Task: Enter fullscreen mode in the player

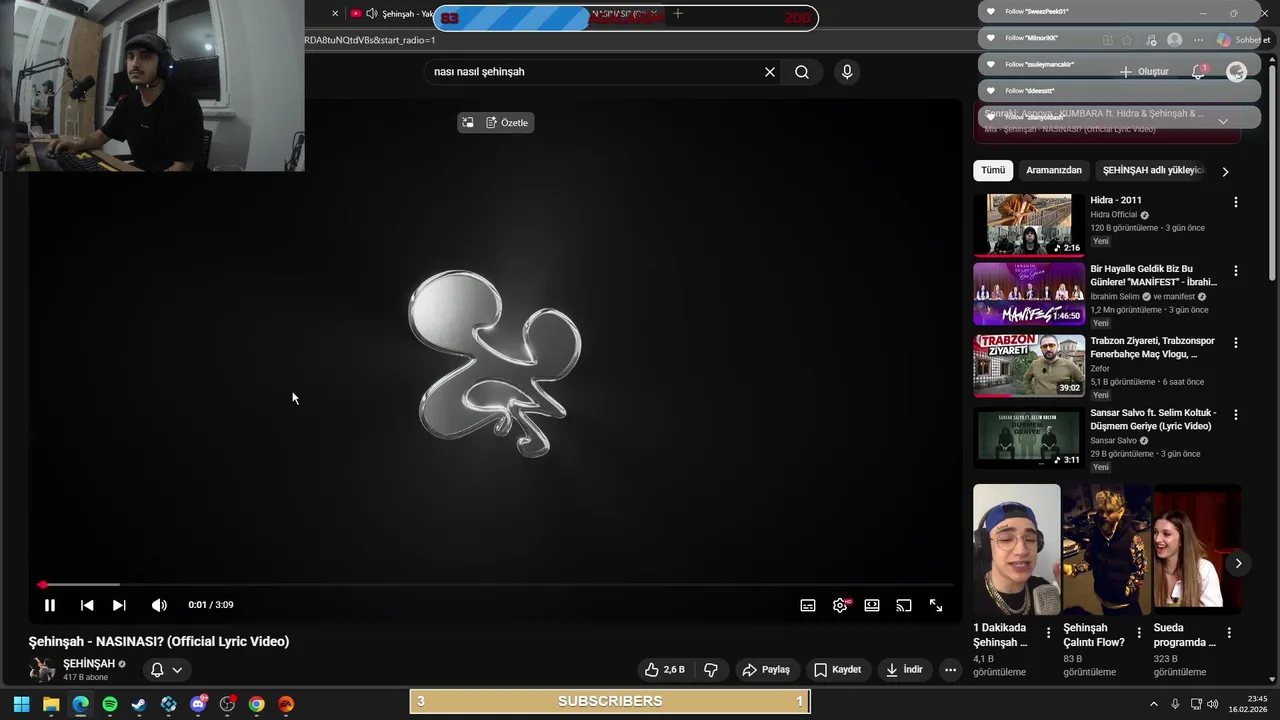Action: pos(936,605)
